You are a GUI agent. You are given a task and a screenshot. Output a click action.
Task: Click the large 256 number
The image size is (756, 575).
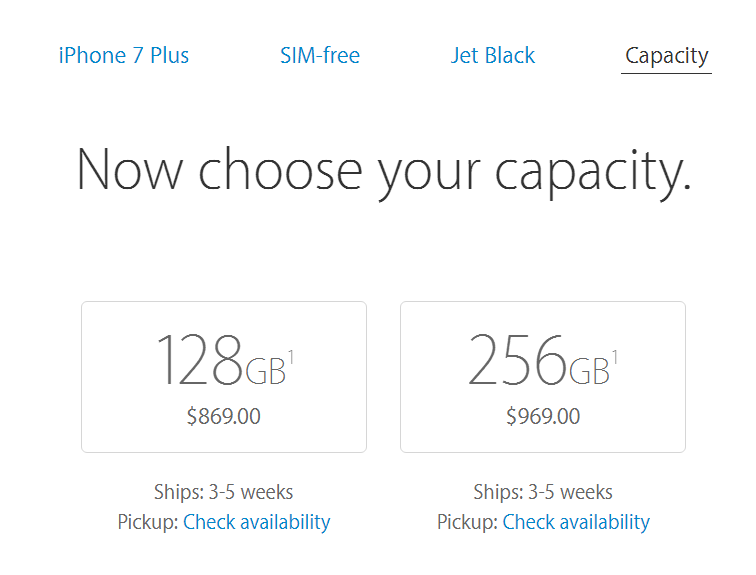coord(517,361)
